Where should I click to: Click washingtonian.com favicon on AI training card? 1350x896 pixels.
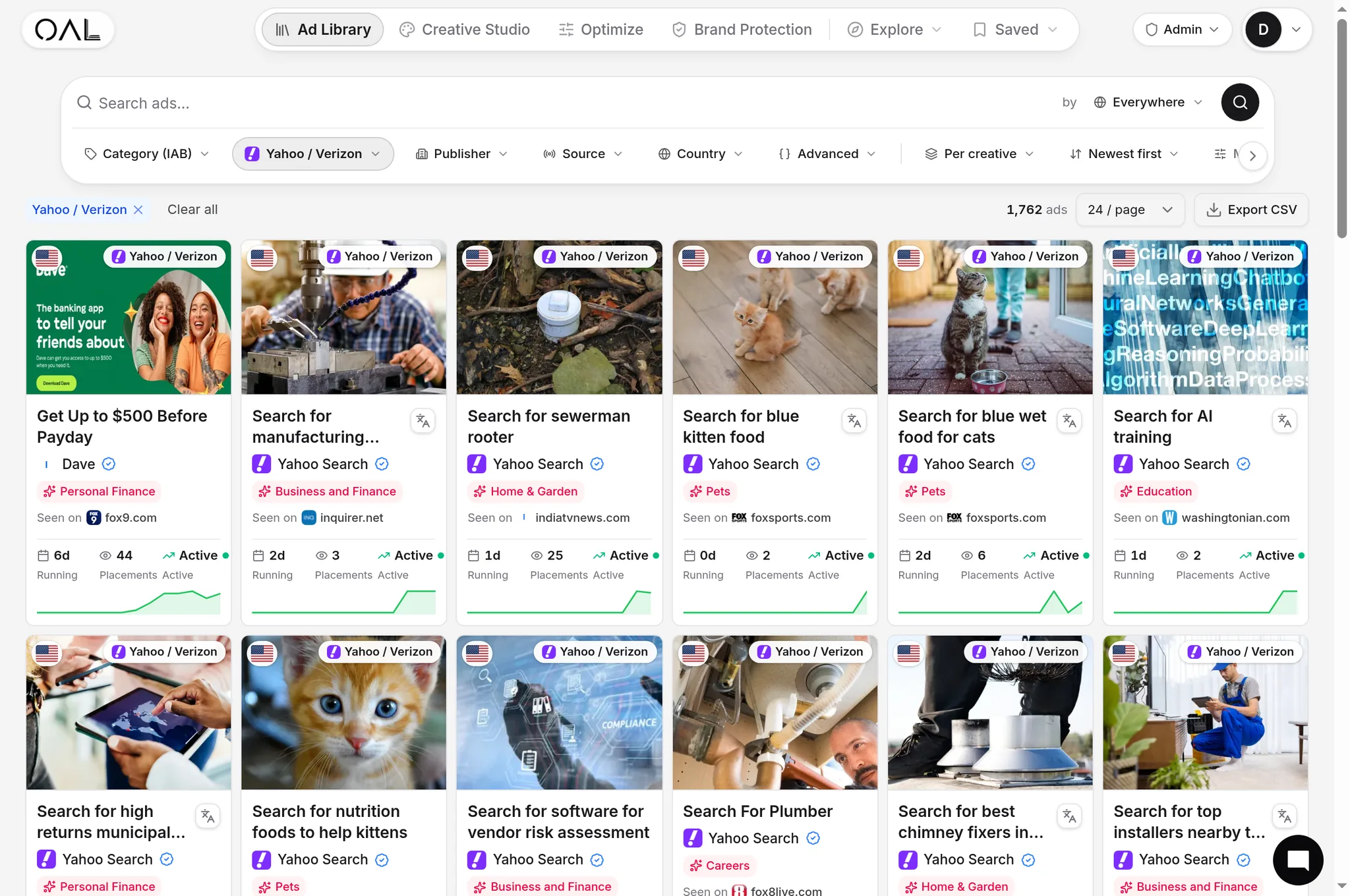pos(1169,518)
